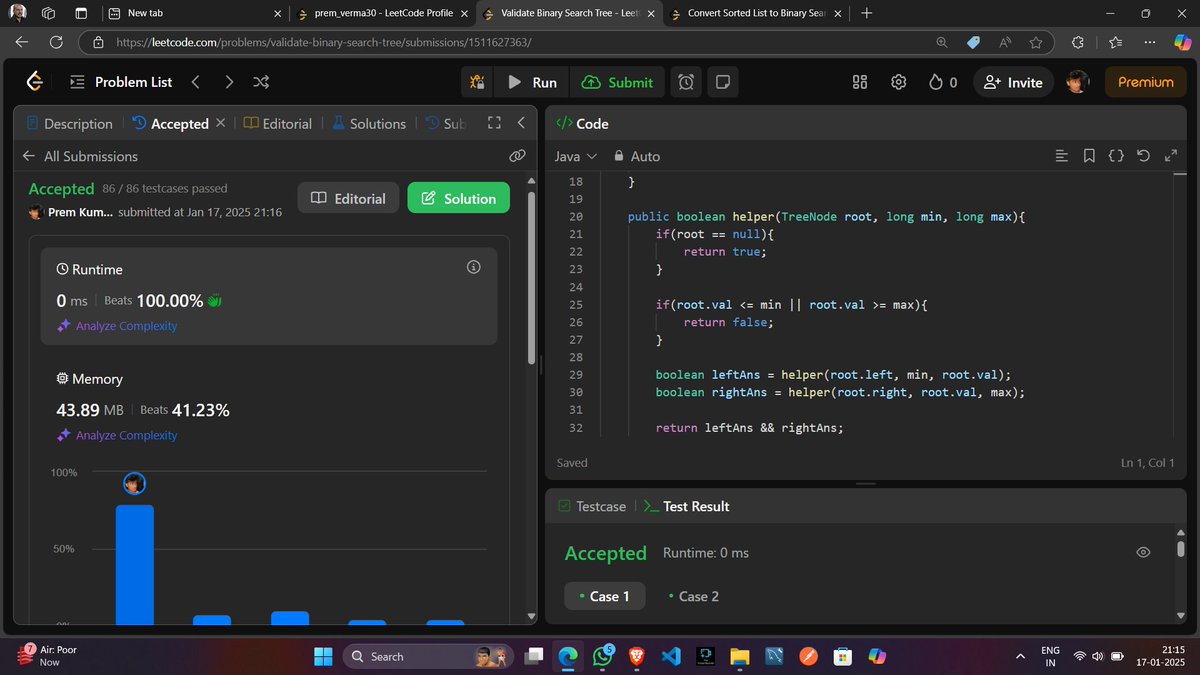Invite a collaborator
The width and height of the screenshot is (1200, 675).
tap(1013, 82)
